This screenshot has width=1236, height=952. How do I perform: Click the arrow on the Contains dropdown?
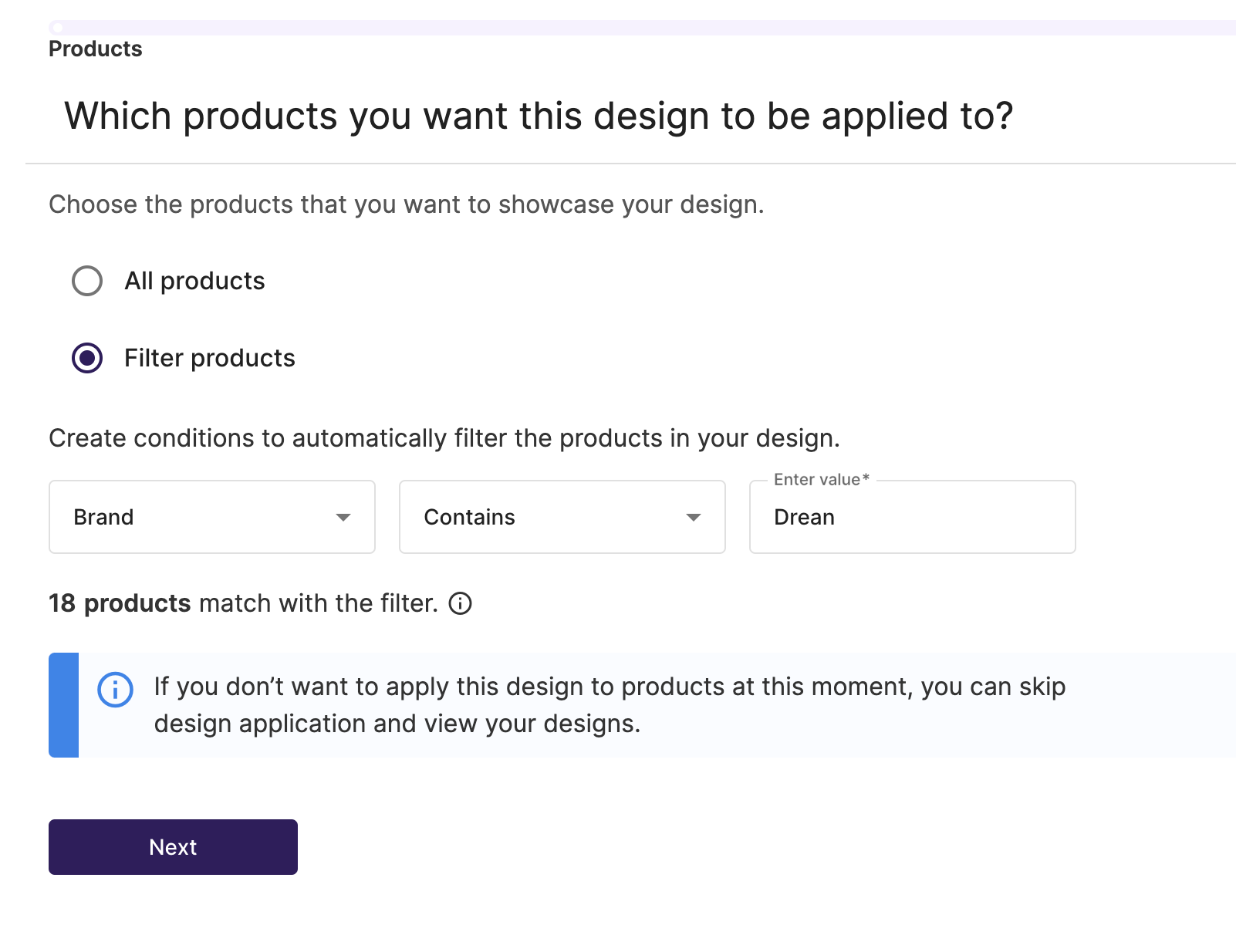pyautogui.click(x=694, y=517)
